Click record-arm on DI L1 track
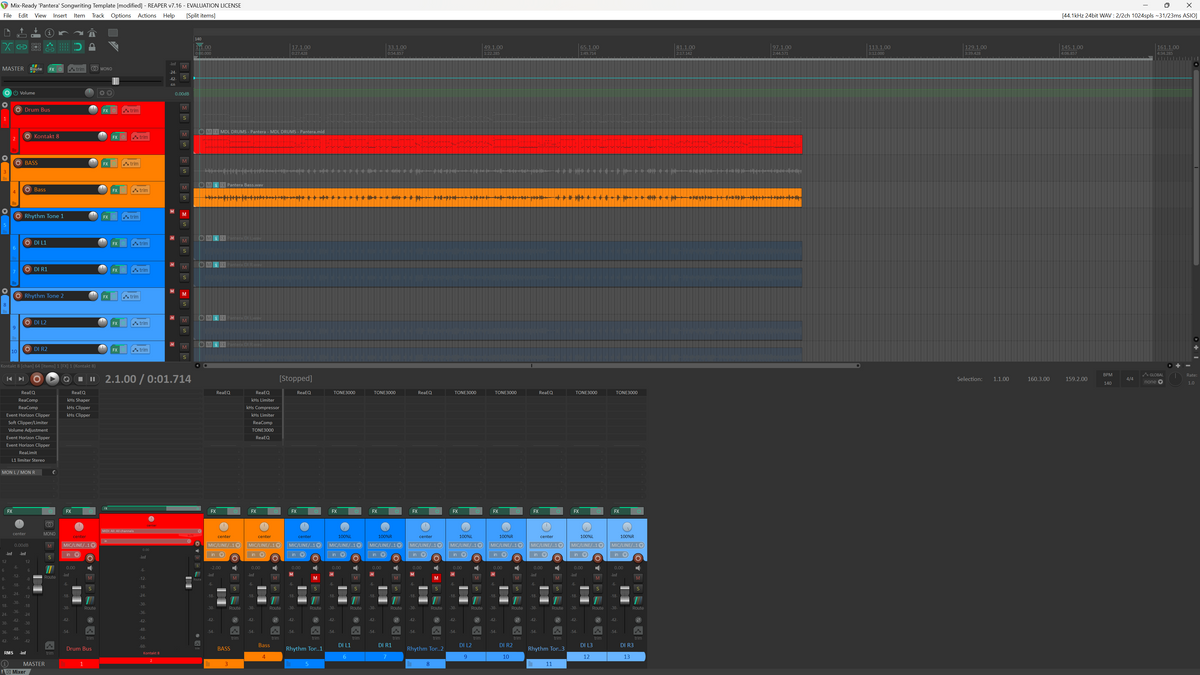The width and height of the screenshot is (1200, 675). 27,242
